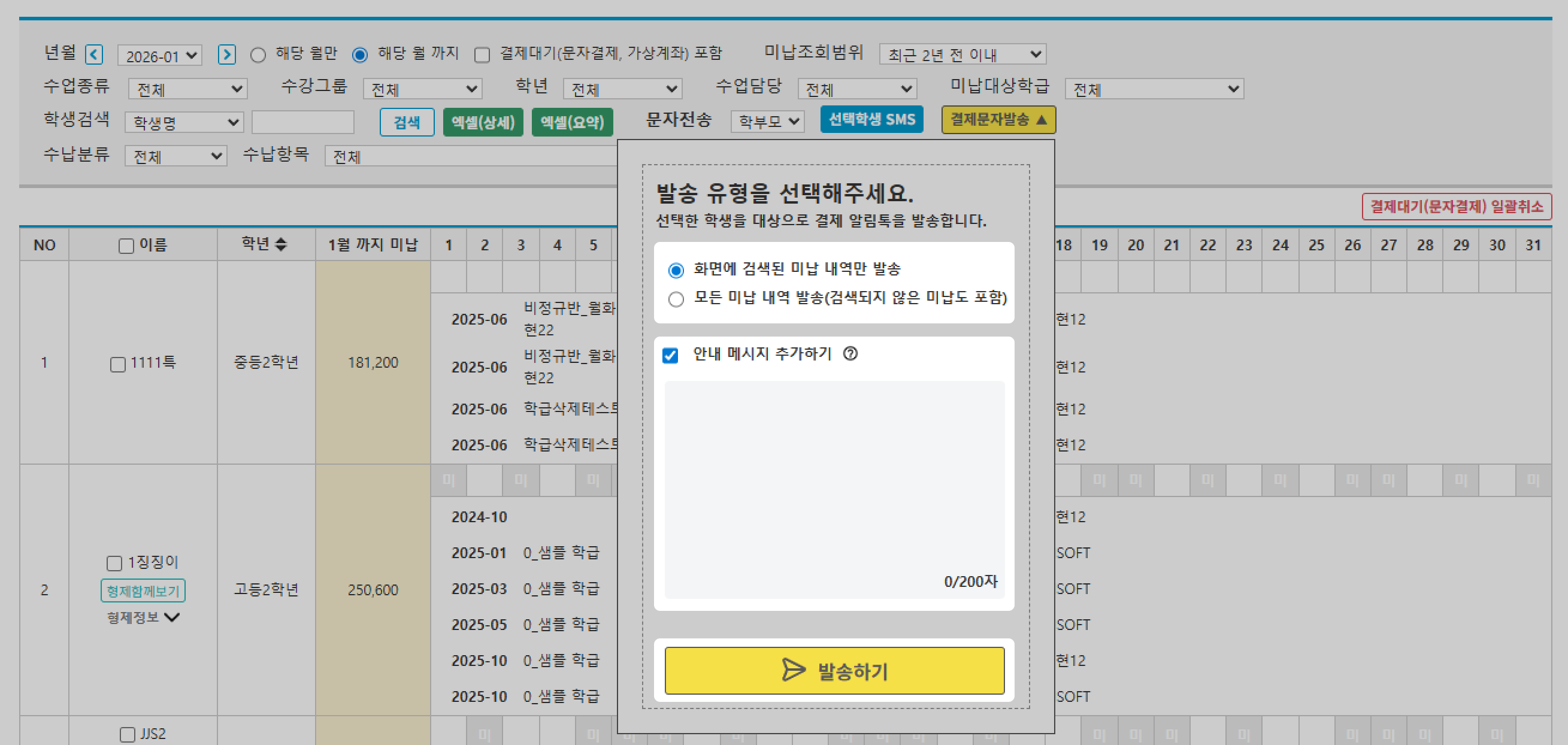Uncheck 안내 메시지 추가하기 checkbox
Viewport: 1568px width, 745px height.
click(x=670, y=355)
